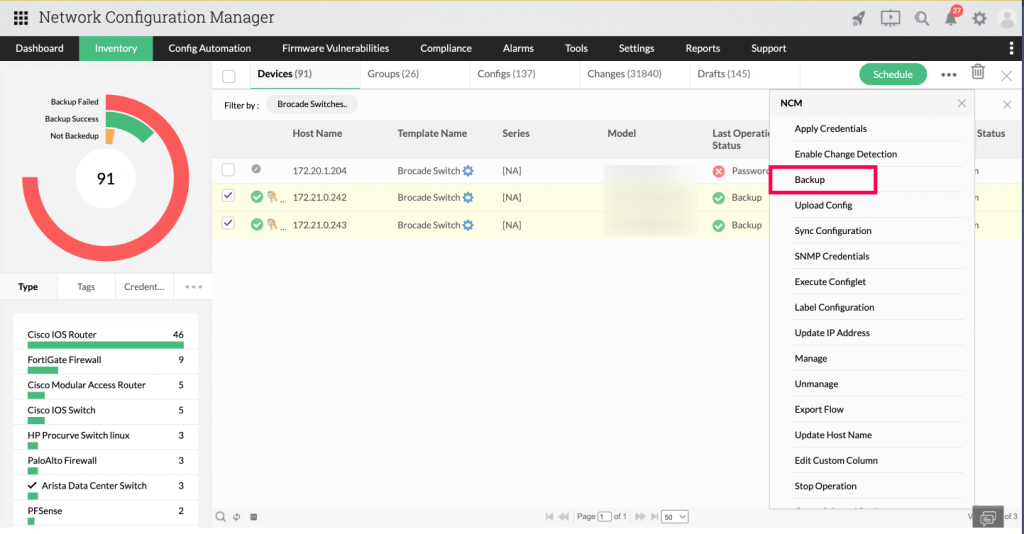Open the apps grid menu icon
Viewport: 1024px width, 534px height.
point(21,18)
